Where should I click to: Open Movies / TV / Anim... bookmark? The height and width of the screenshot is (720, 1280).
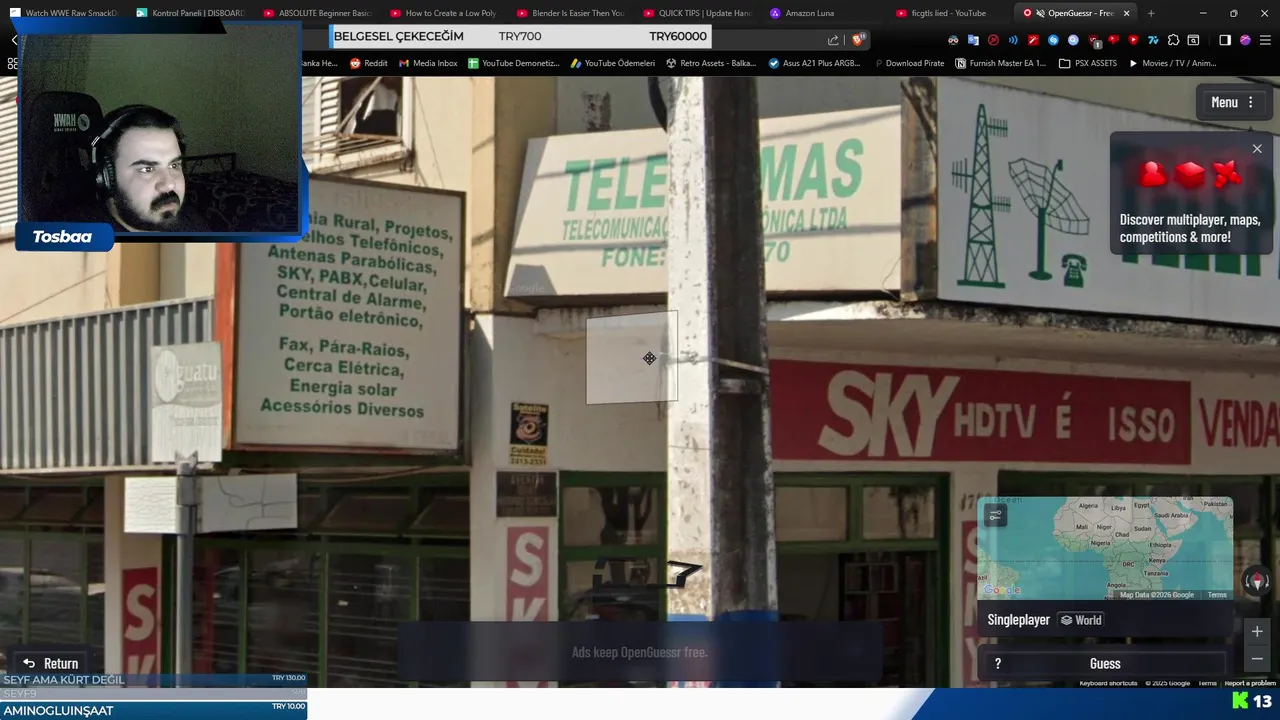tap(1172, 63)
